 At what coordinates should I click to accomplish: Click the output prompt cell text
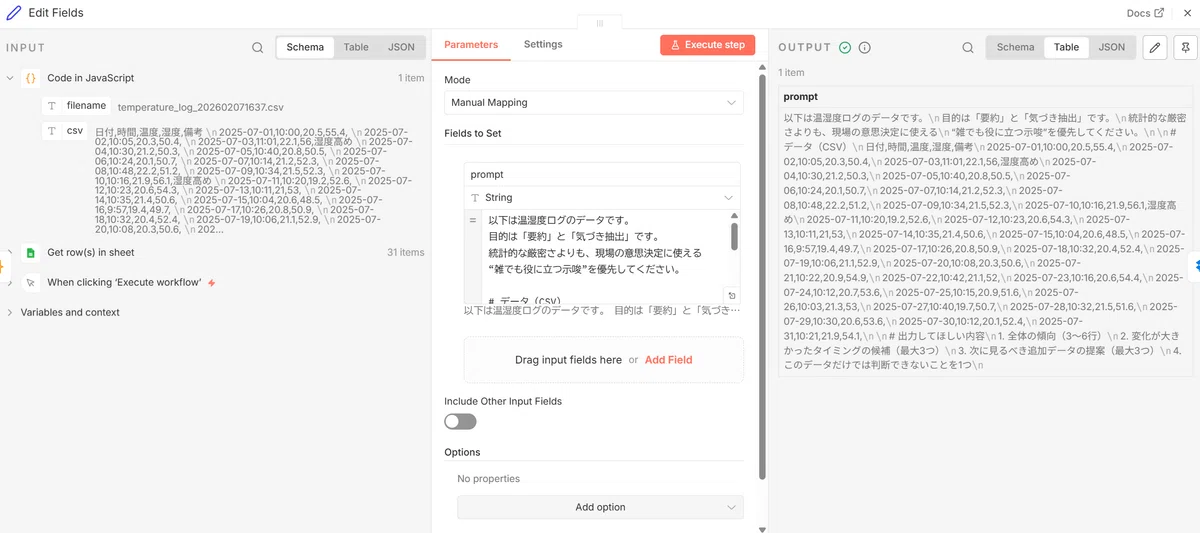[x=984, y=241]
